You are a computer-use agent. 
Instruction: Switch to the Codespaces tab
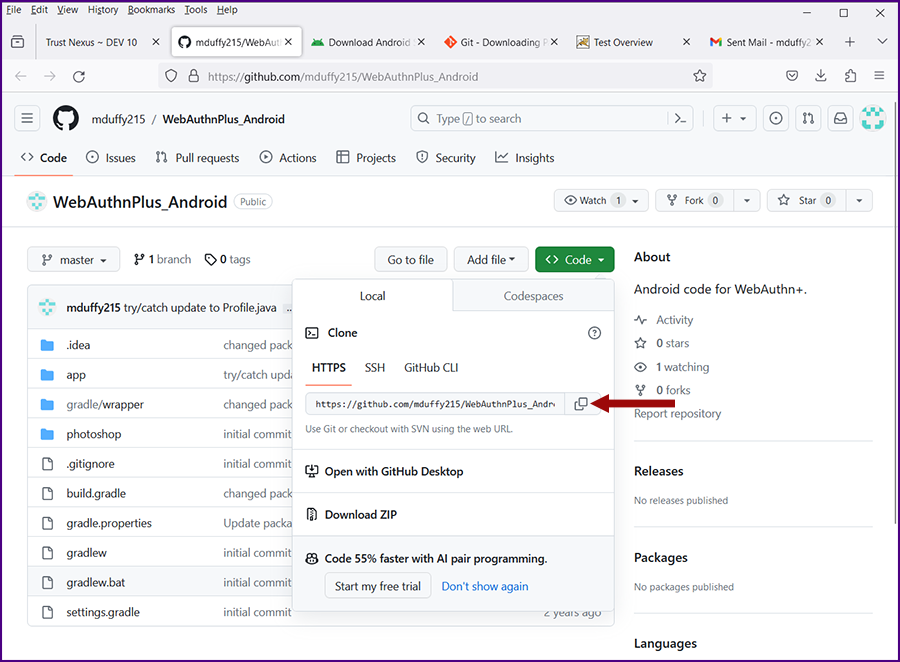533,296
